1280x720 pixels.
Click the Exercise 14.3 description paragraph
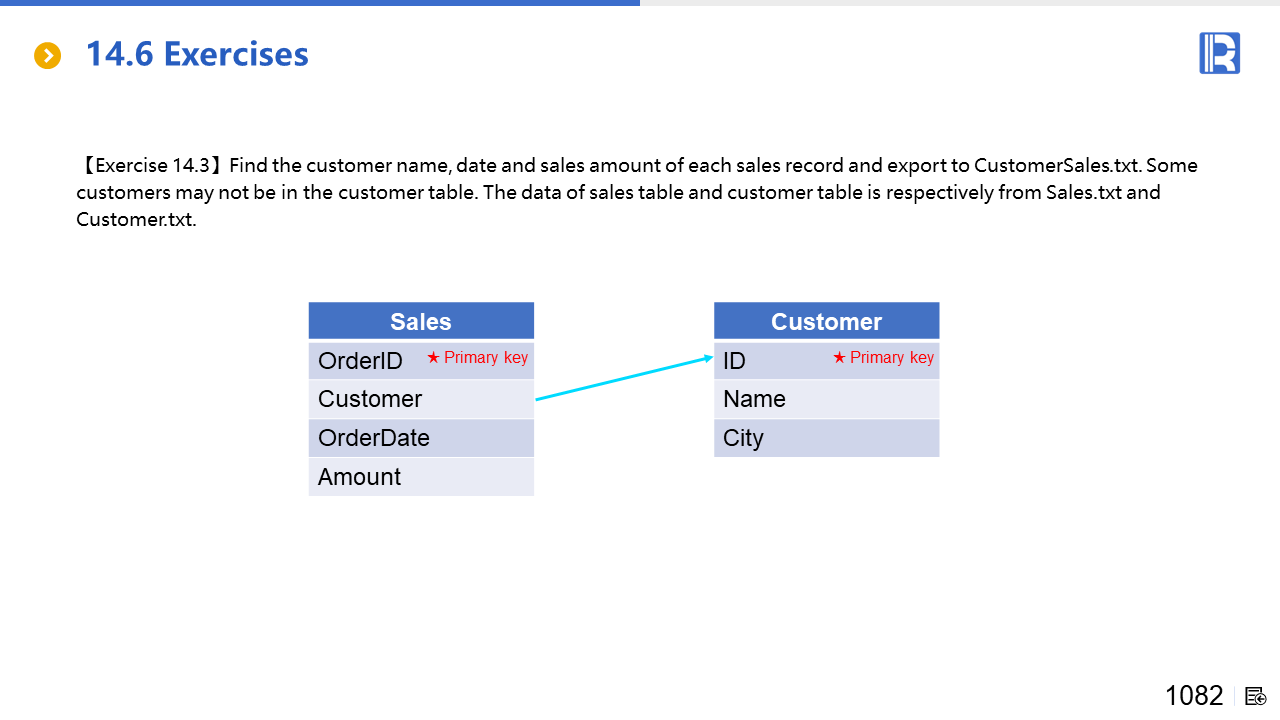637,192
